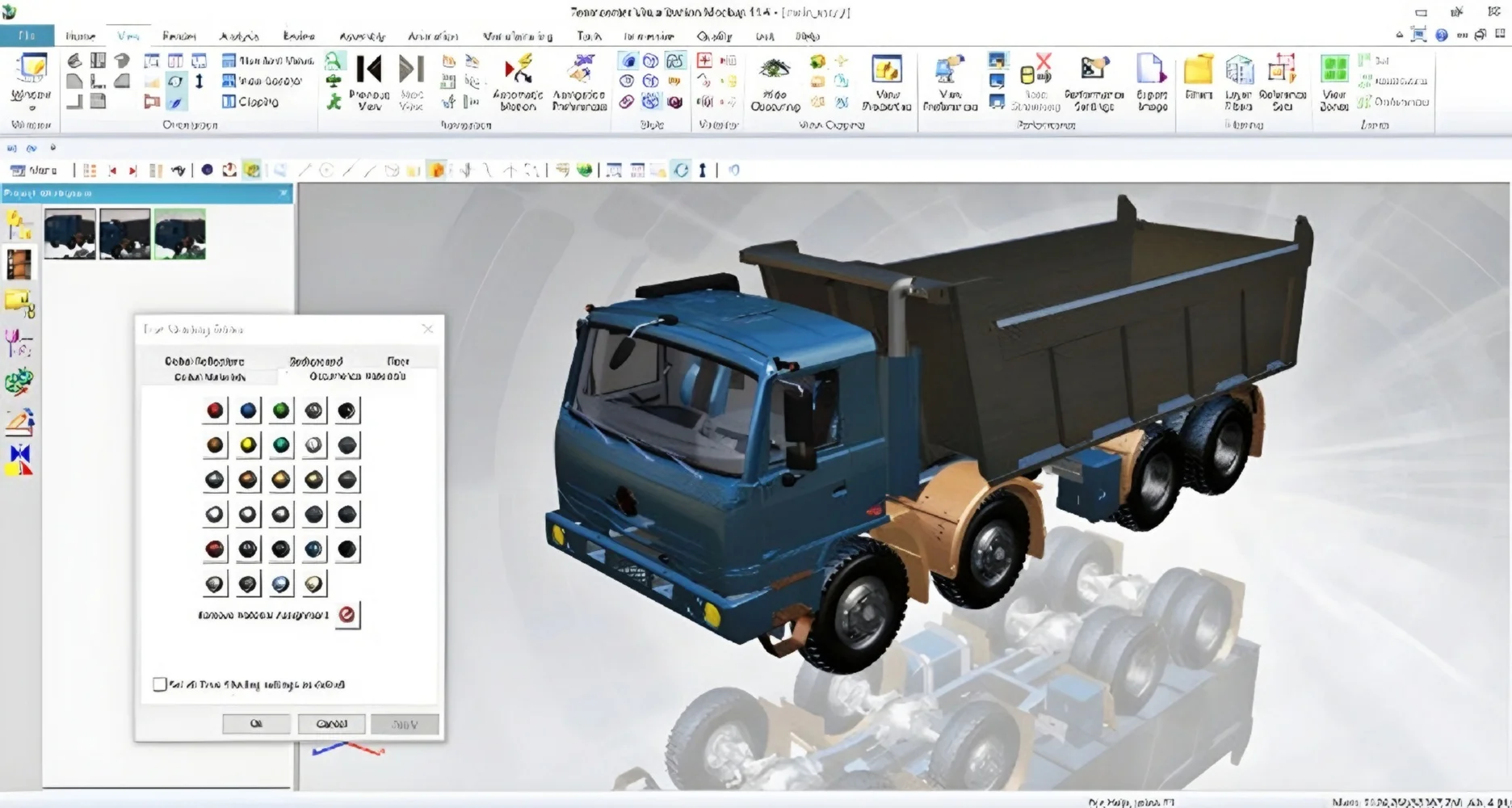Click the film strip icon in left sidebar
The width and height of the screenshot is (1512, 808).
click(x=19, y=264)
